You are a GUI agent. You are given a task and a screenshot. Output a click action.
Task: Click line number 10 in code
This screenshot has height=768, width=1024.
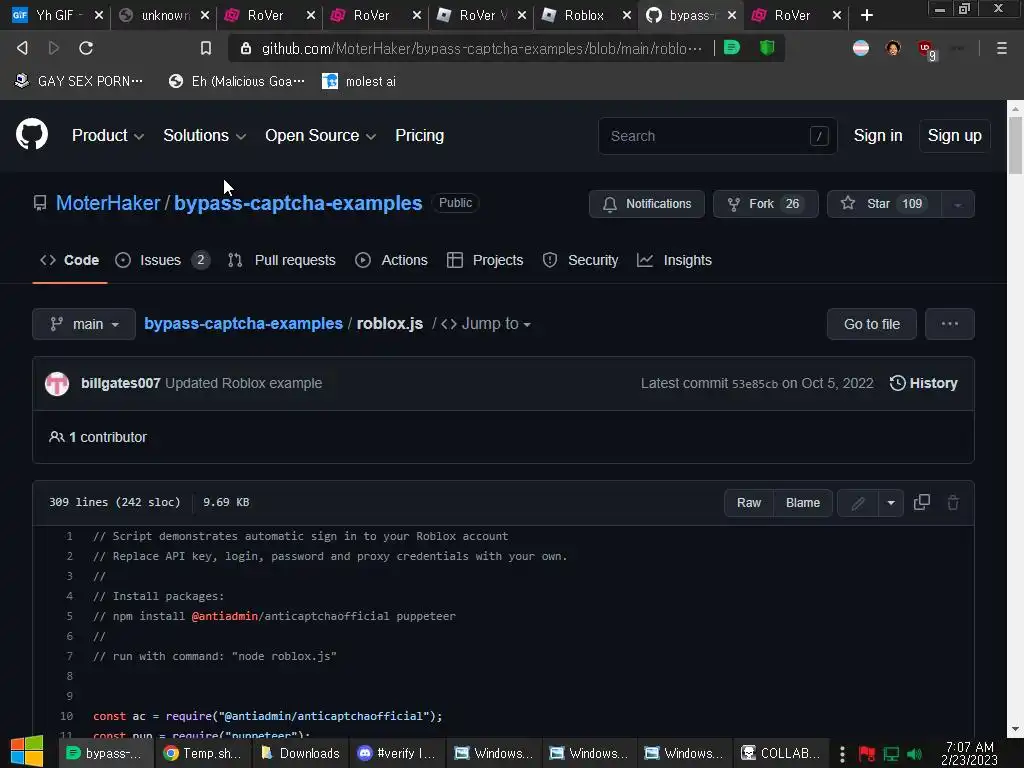(67, 716)
